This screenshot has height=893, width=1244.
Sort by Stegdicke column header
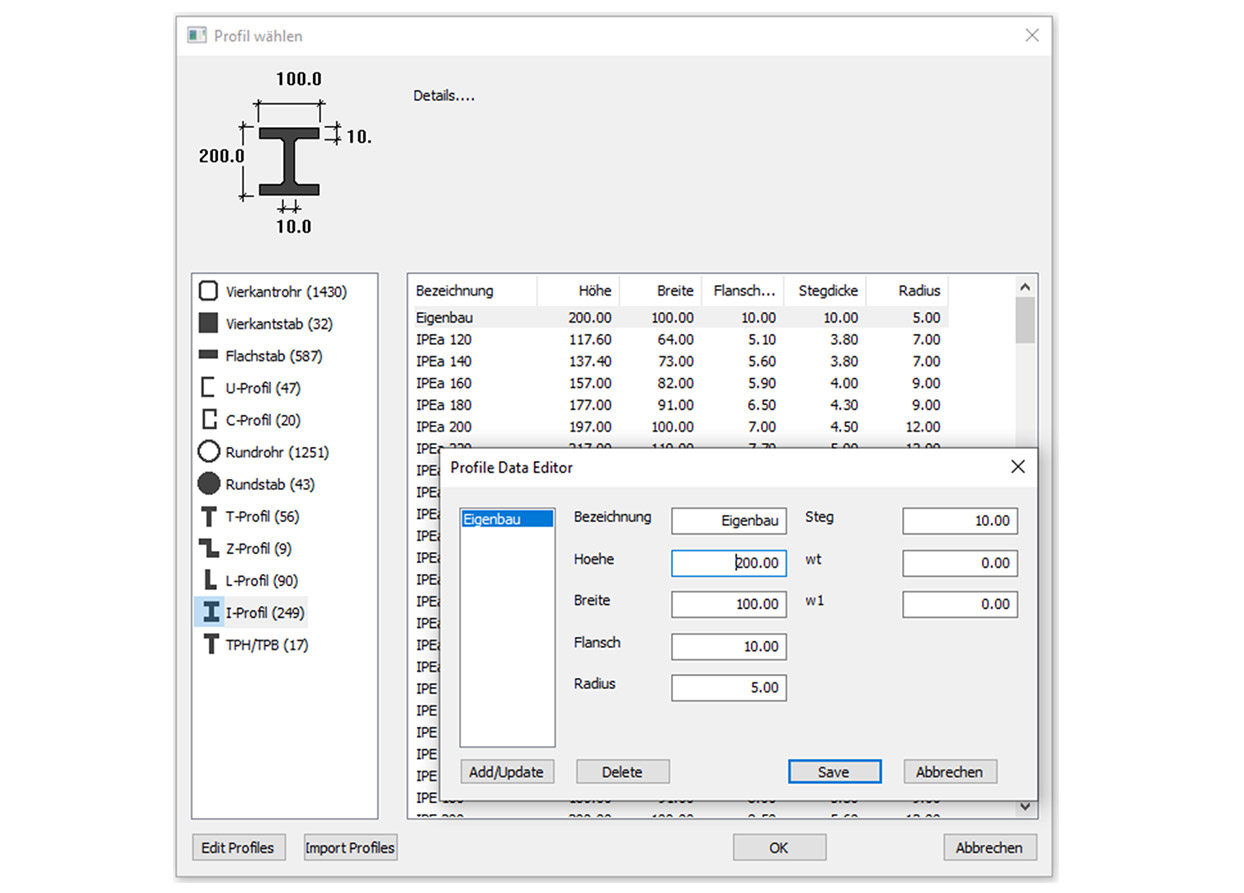pos(825,291)
